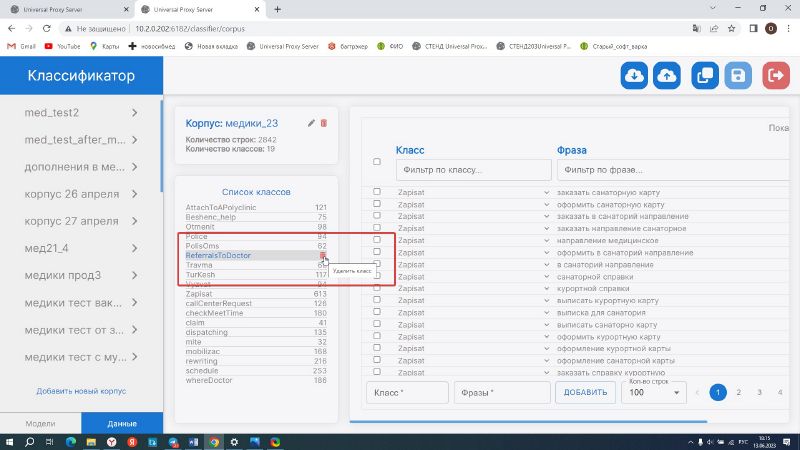Image resolution: width=800 pixels, height=450 pixels.
Task: Delete the ReferralsToDoctor class via trash icon
Action: coord(323,256)
